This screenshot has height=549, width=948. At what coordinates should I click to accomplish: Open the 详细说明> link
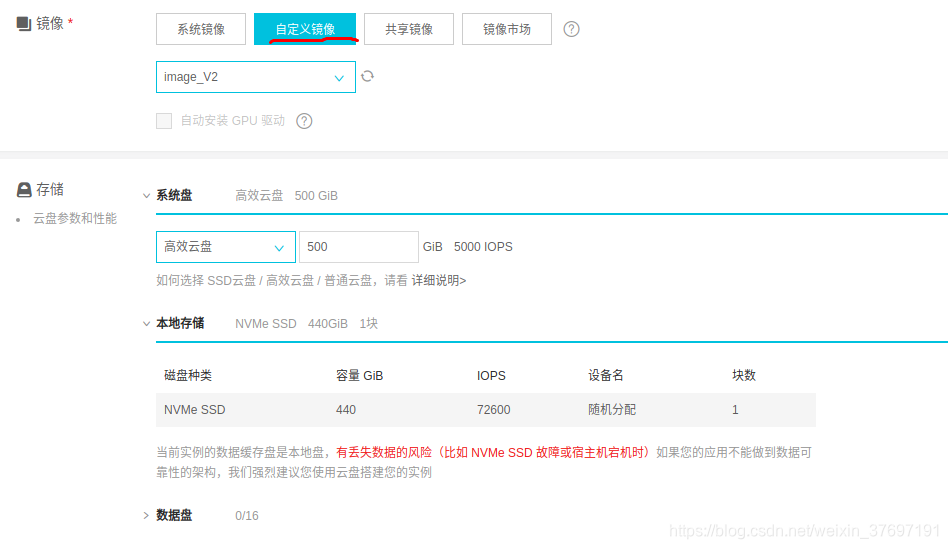tap(439, 281)
